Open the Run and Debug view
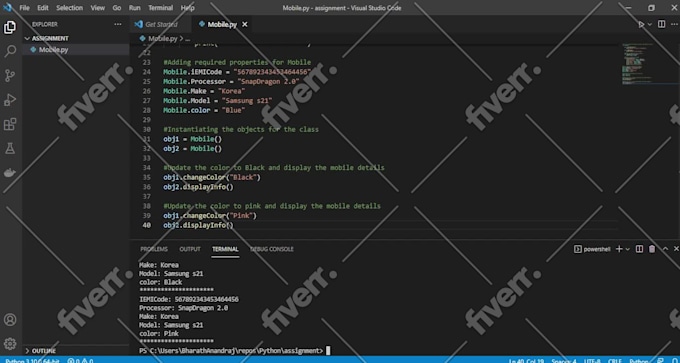 pyautogui.click(x=10, y=100)
